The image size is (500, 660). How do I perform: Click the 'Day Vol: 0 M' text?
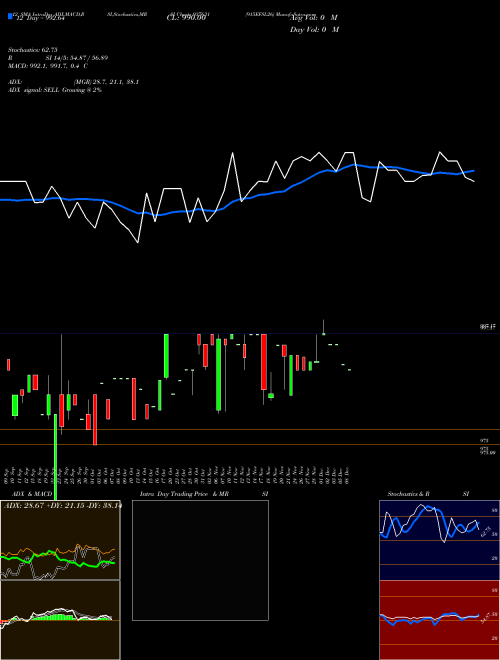(314, 30)
